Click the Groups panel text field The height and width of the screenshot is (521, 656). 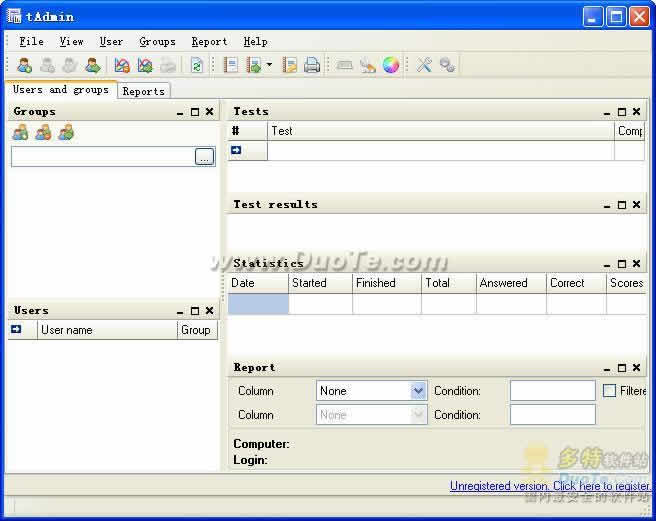[103, 157]
